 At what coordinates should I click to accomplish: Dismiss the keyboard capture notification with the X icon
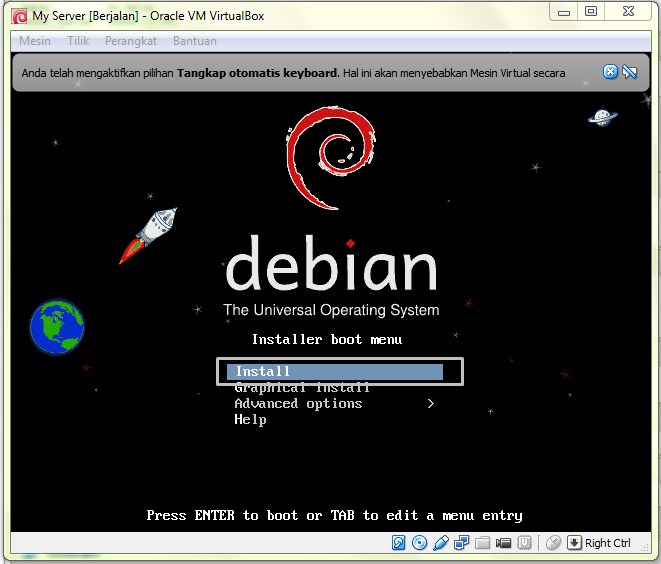(610, 72)
